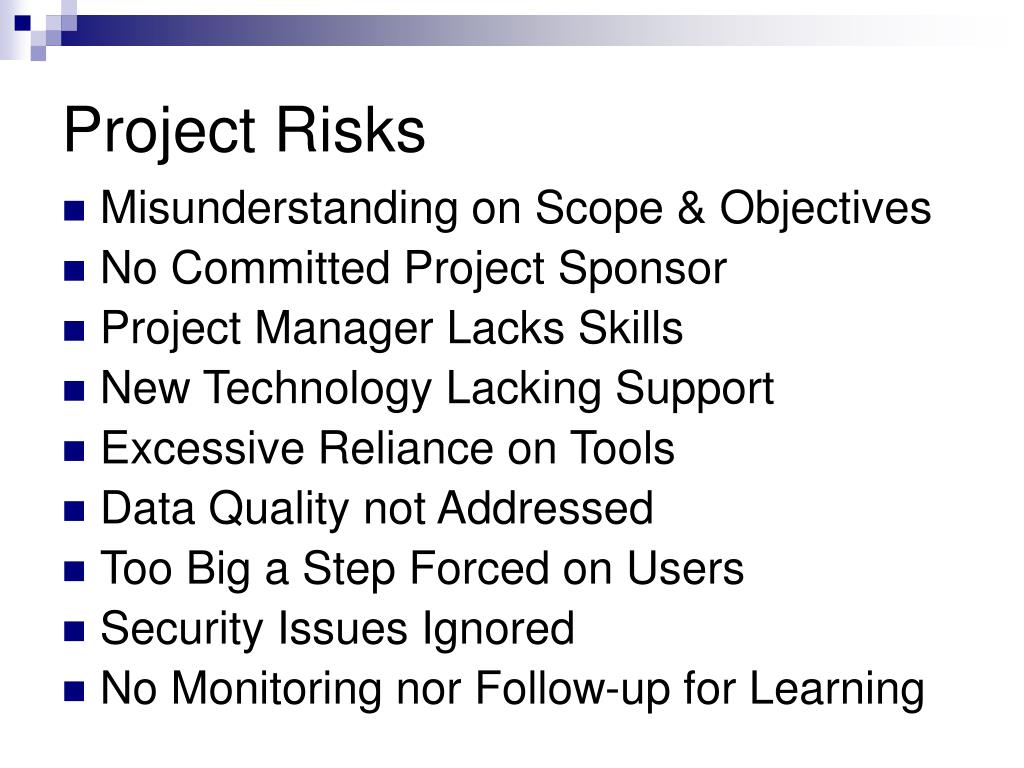Select the line No Committed Project Sponsor

click(x=414, y=271)
